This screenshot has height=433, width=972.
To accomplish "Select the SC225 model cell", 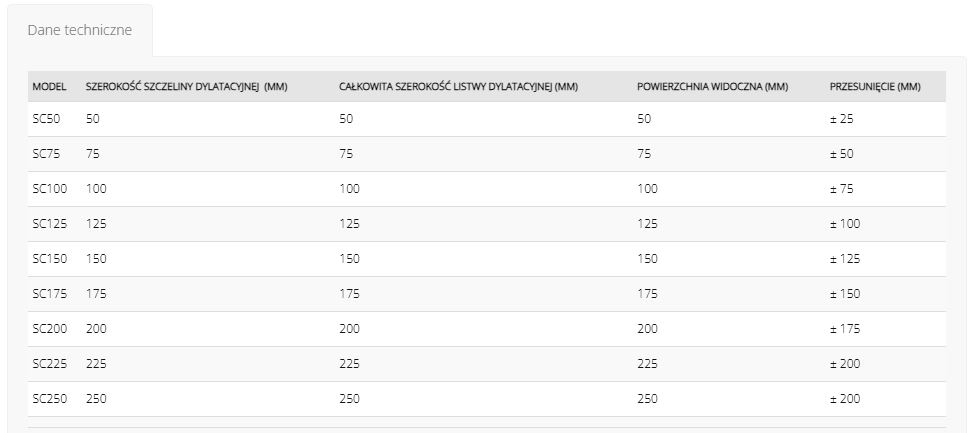I will coord(50,364).
